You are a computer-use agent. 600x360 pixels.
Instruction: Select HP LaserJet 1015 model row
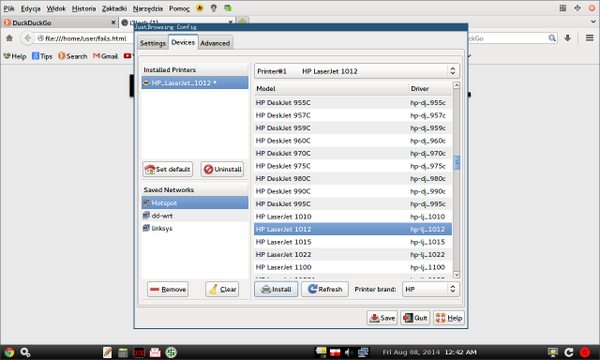point(353,242)
